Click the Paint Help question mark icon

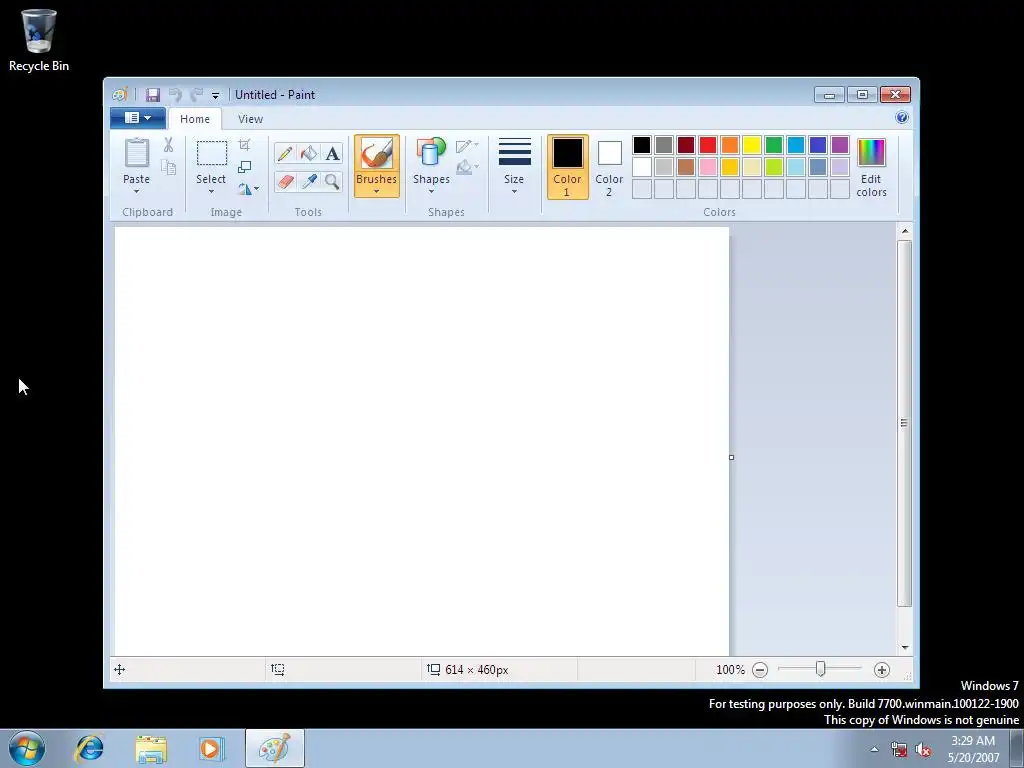(x=902, y=118)
